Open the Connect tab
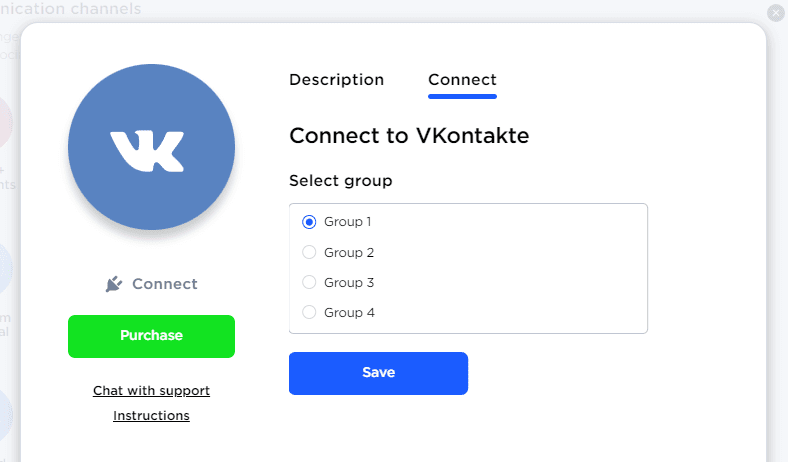 pos(462,80)
